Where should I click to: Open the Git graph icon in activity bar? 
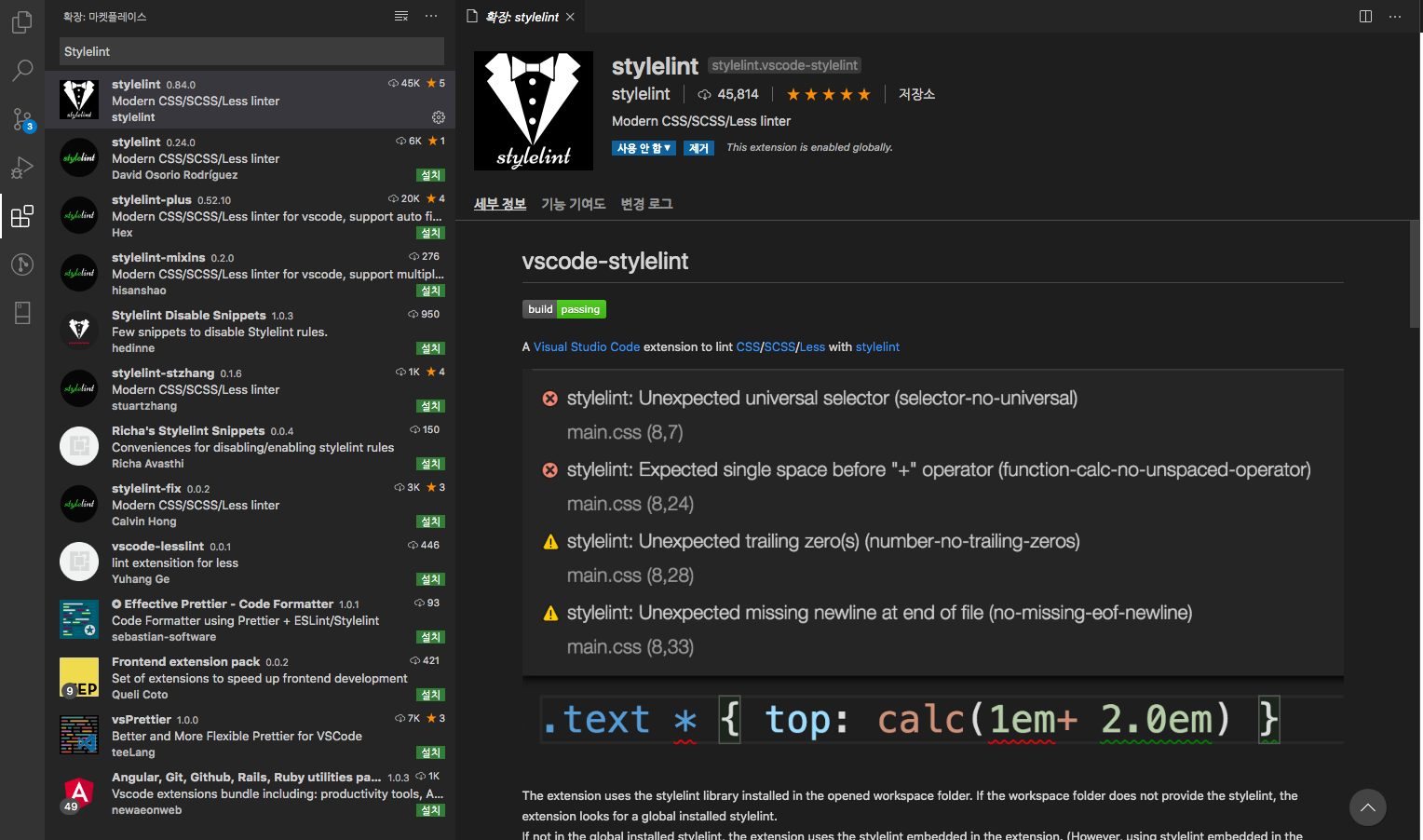coord(22,264)
